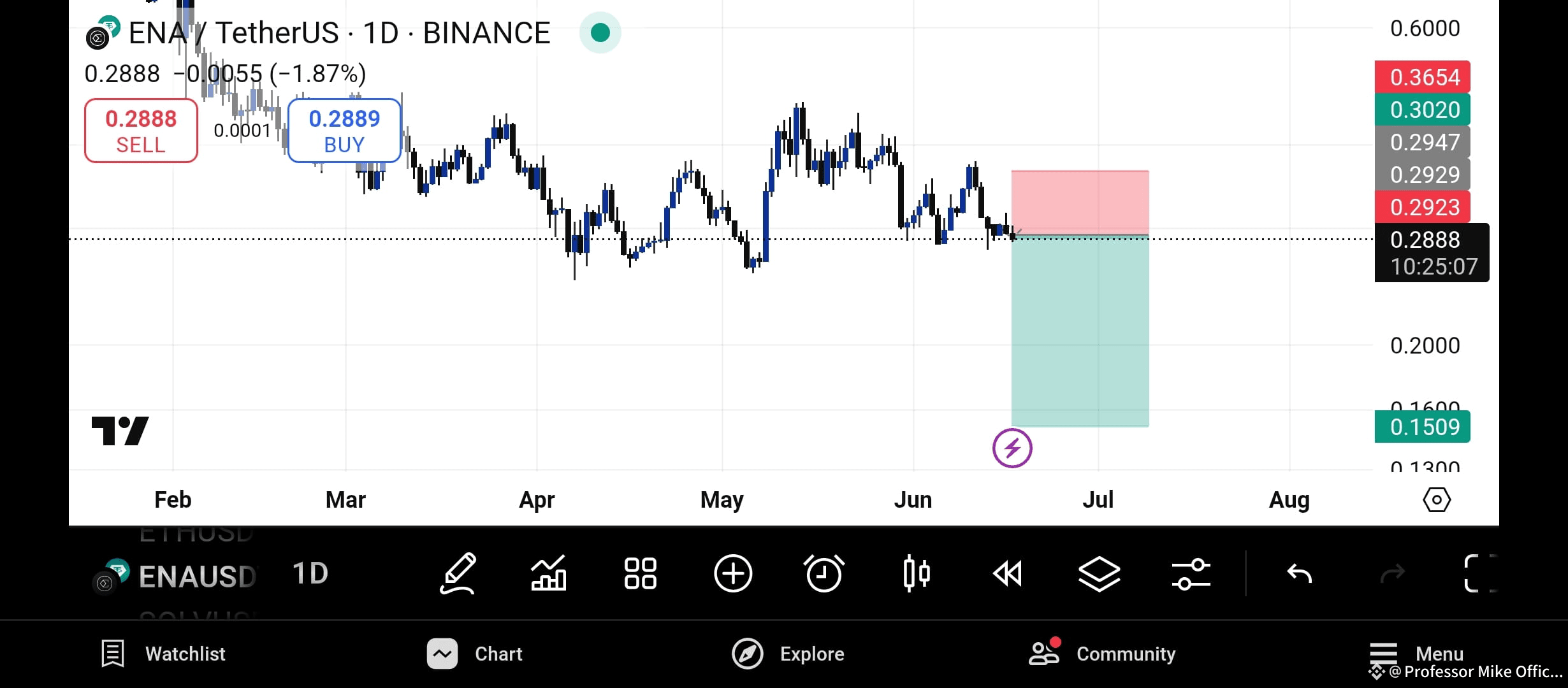Open the 1D timeframe selector
The width and height of the screenshot is (1568, 688).
(310, 573)
